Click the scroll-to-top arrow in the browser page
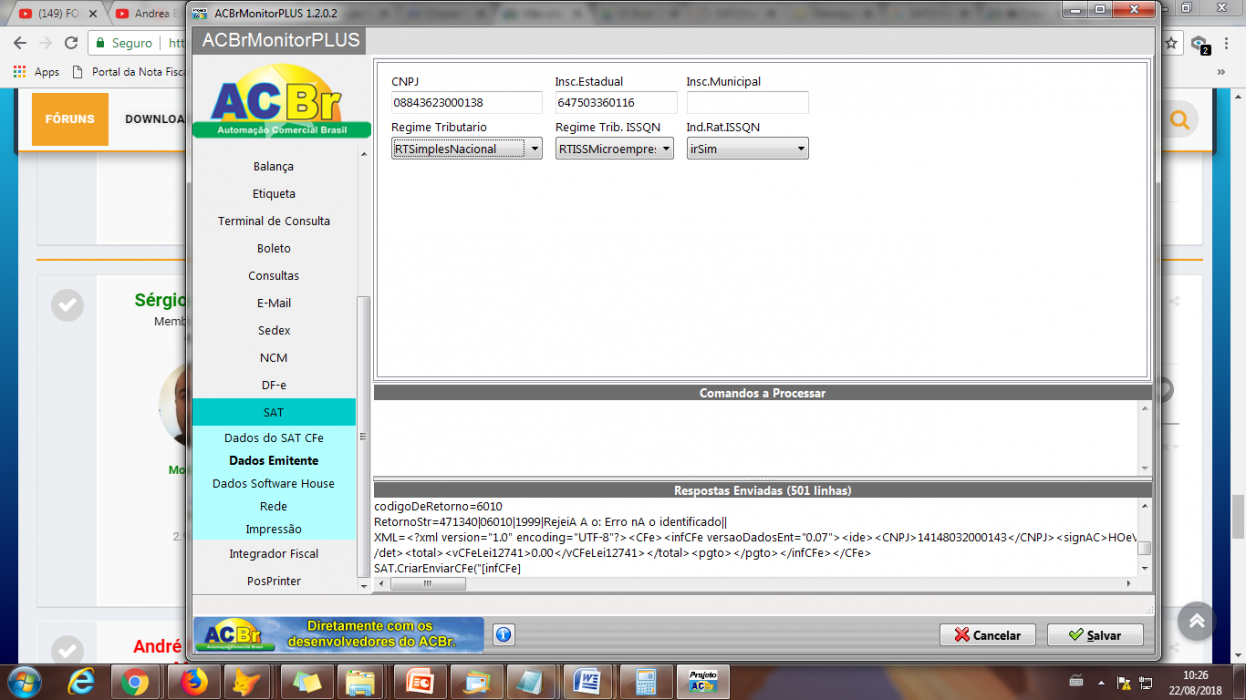Screen dimensions: 1246x700 tap(1196, 621)
